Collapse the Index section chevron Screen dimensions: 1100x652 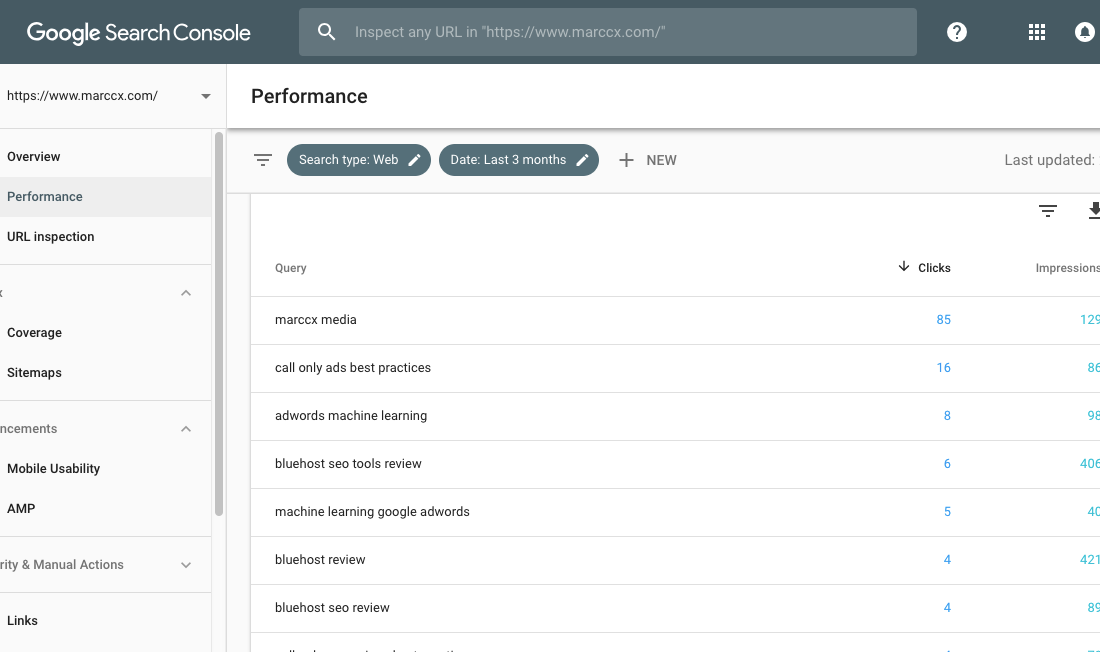186,293
